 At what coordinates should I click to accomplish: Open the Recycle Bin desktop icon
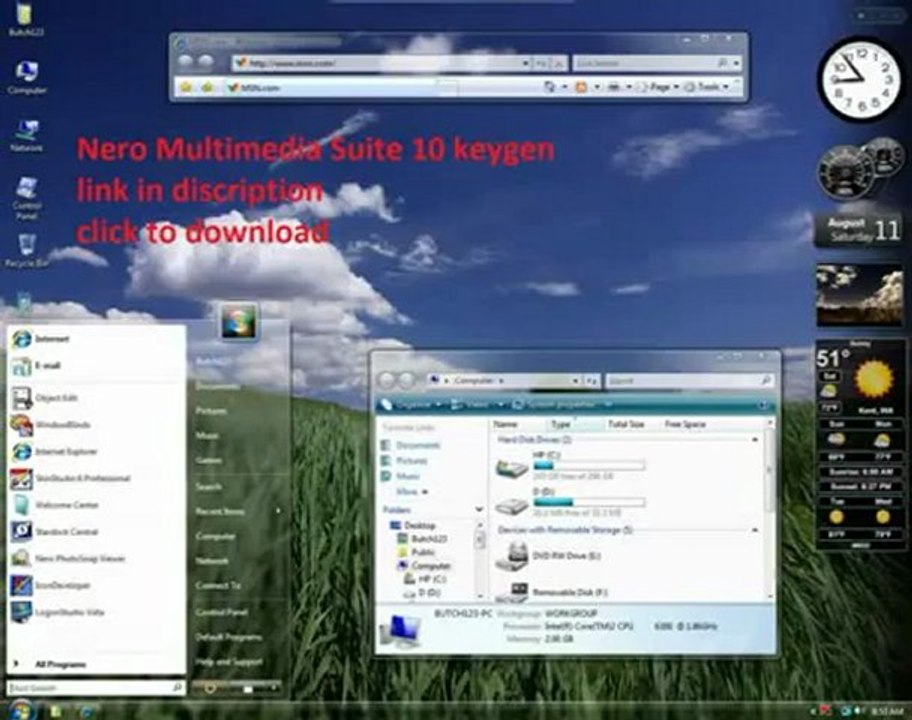[x=26, y=251]
